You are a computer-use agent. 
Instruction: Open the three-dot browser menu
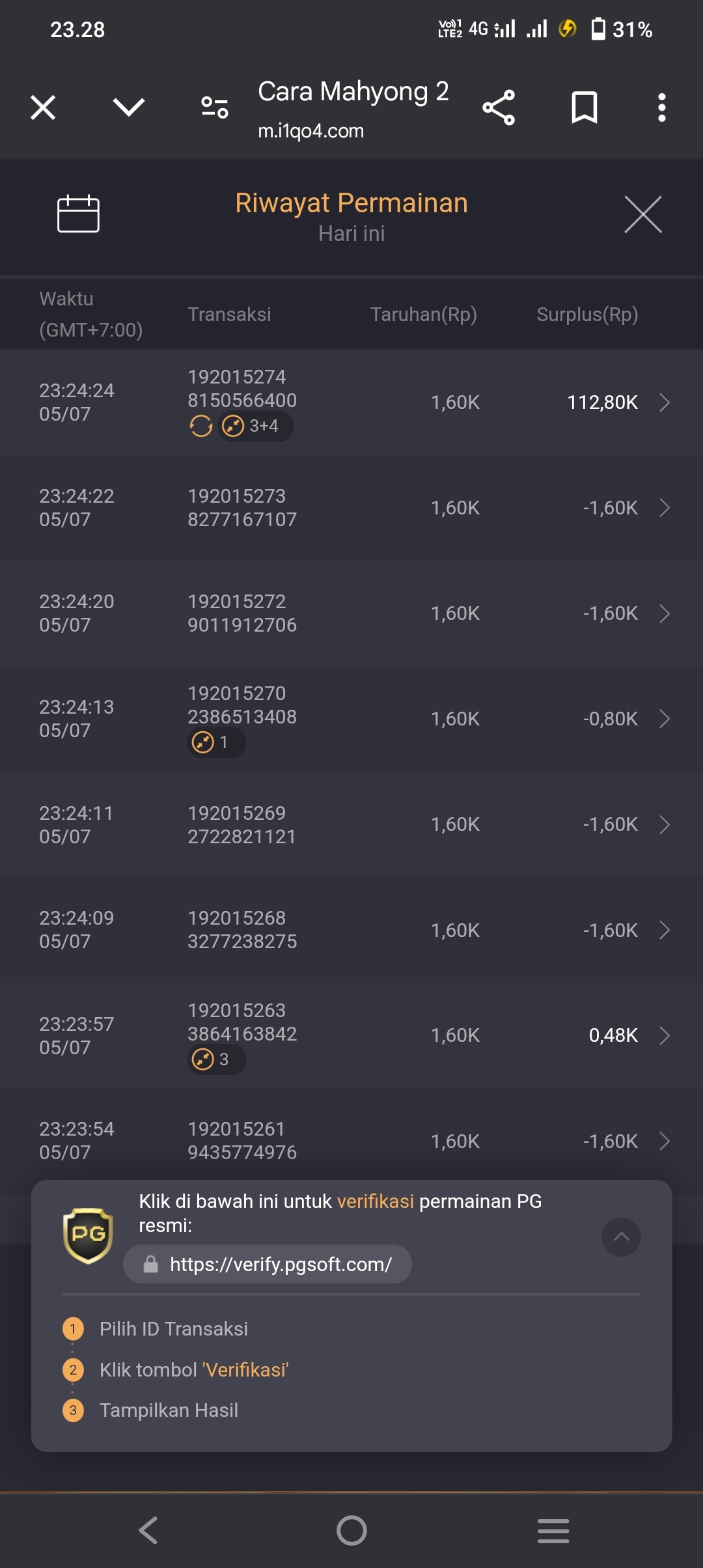[661, 107]
